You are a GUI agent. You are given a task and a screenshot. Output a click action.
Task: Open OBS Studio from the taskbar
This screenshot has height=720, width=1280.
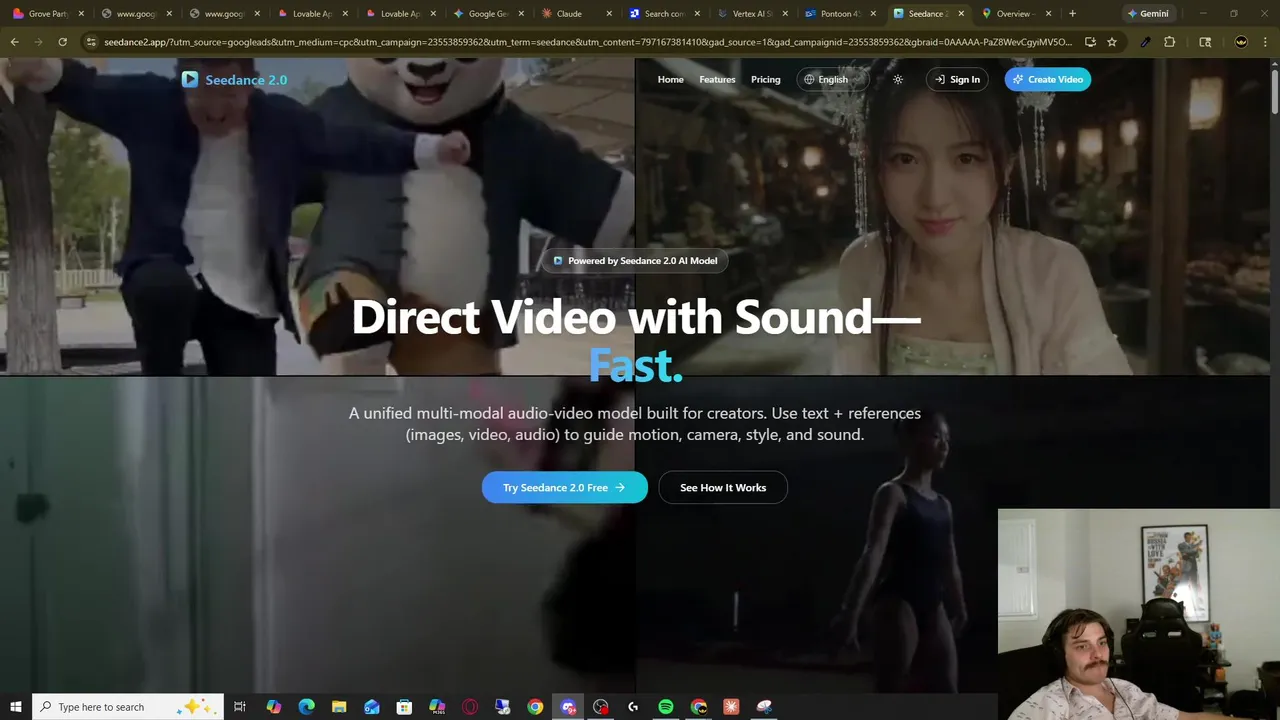pos(600,707)
